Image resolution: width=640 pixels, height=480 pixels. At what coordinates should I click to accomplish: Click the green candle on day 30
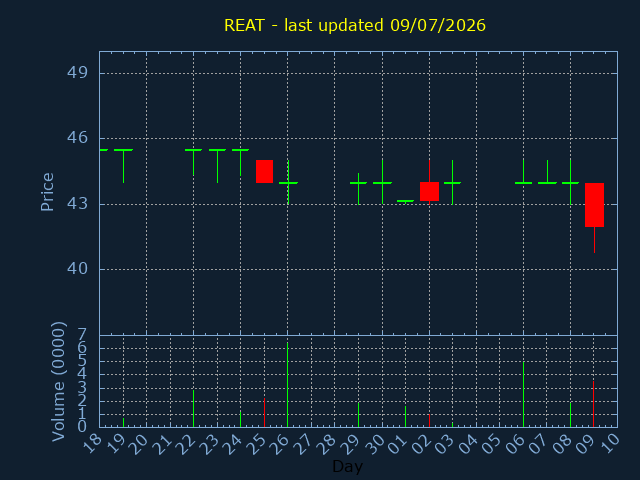(x=382, y=182)
